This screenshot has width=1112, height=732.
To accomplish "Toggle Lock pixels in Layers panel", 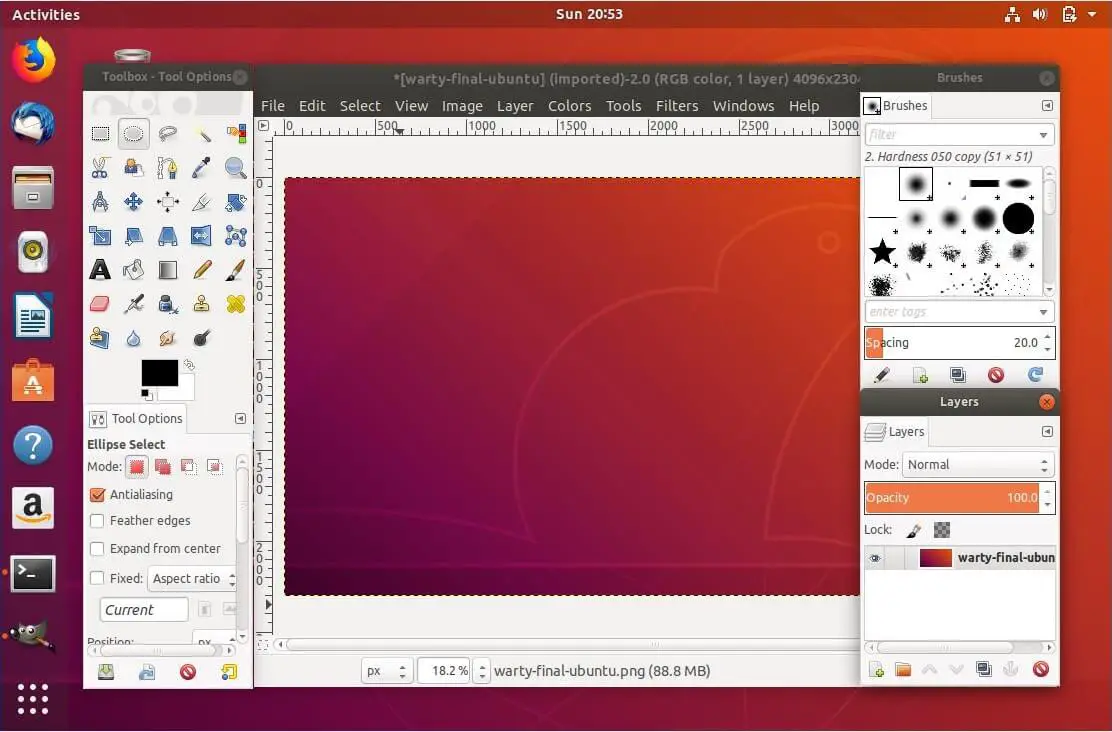I will click(x=914, y=530).
